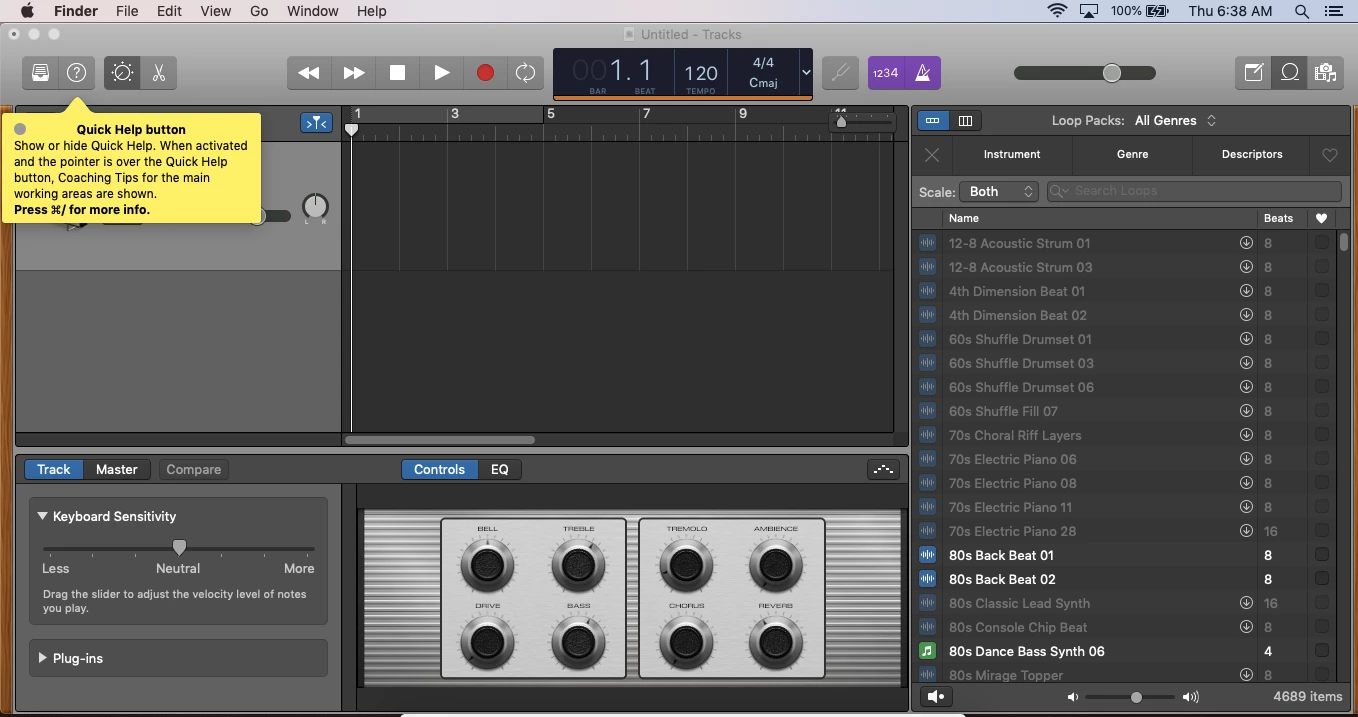
Task: Tick favorite checkbox for 80s Back Beat 01
Action: pyautogui.click(x=1322, y=555)
